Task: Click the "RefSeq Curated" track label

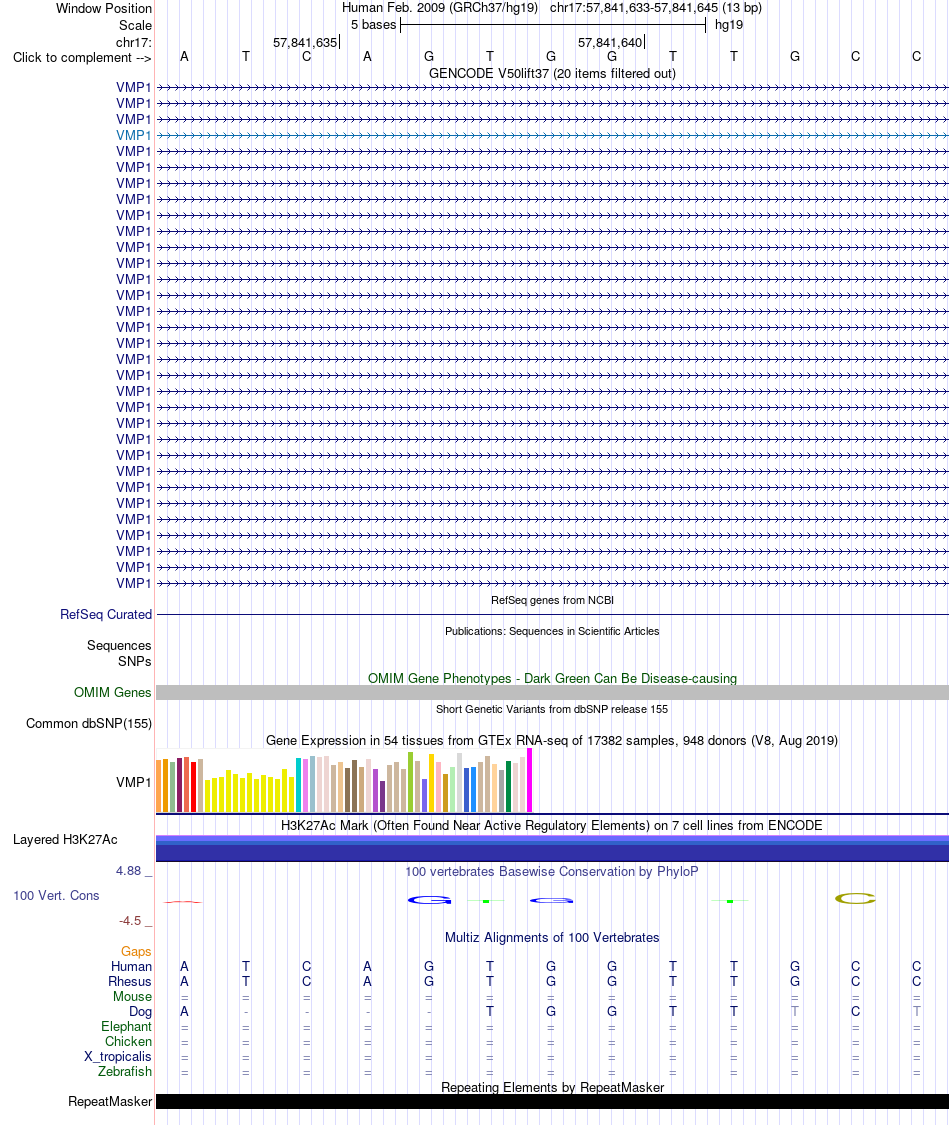Action: [x=106, y=615]
